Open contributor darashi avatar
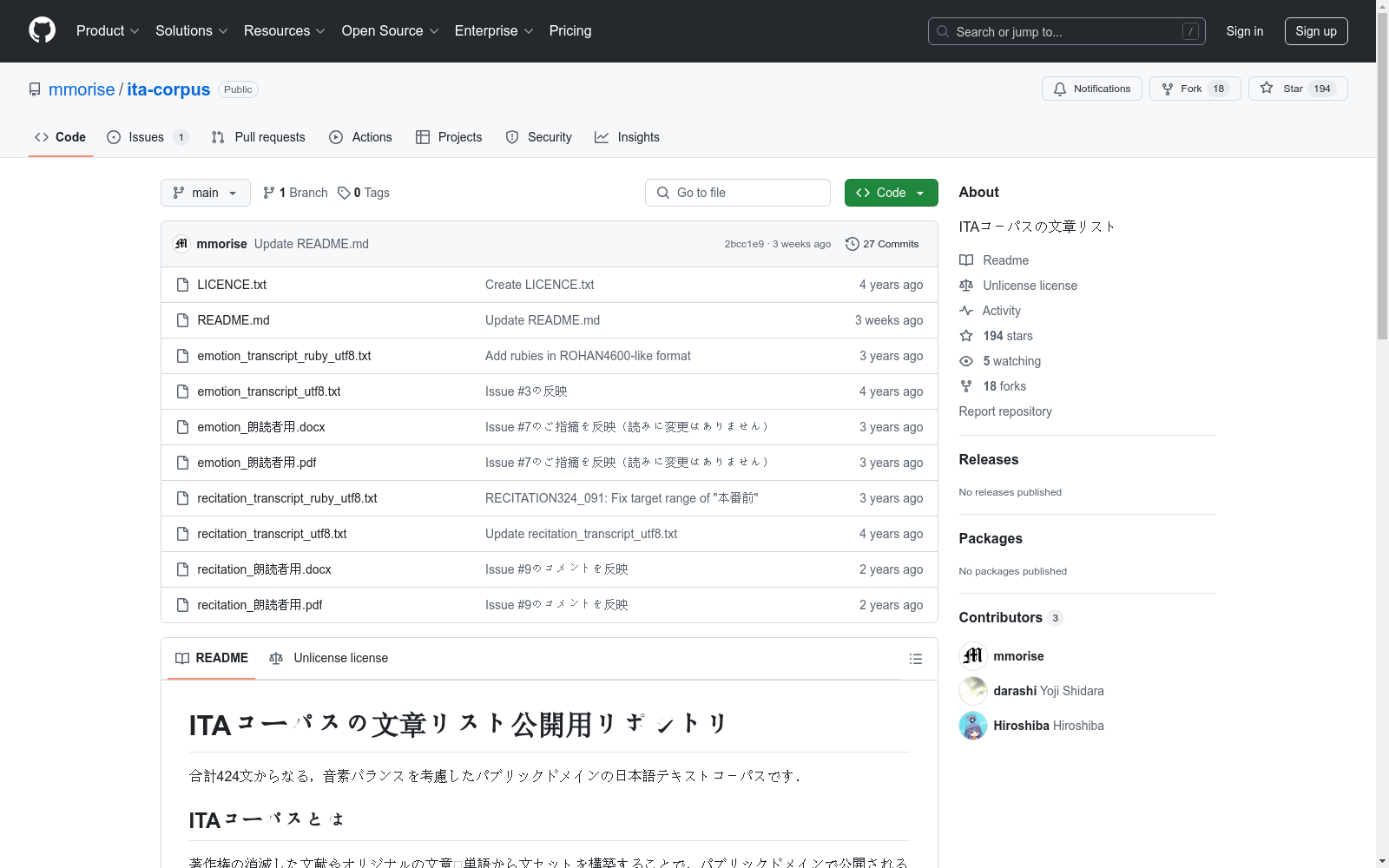Viewport: 1389px width, 868px height. click(973, 691)
